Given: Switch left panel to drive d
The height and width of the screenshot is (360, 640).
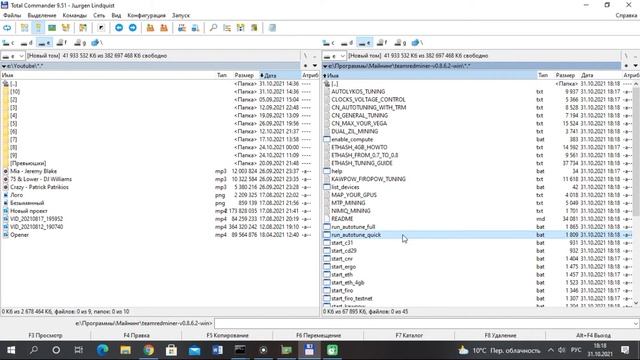Looking at the screenshot, I should click(x=27, y=42).
